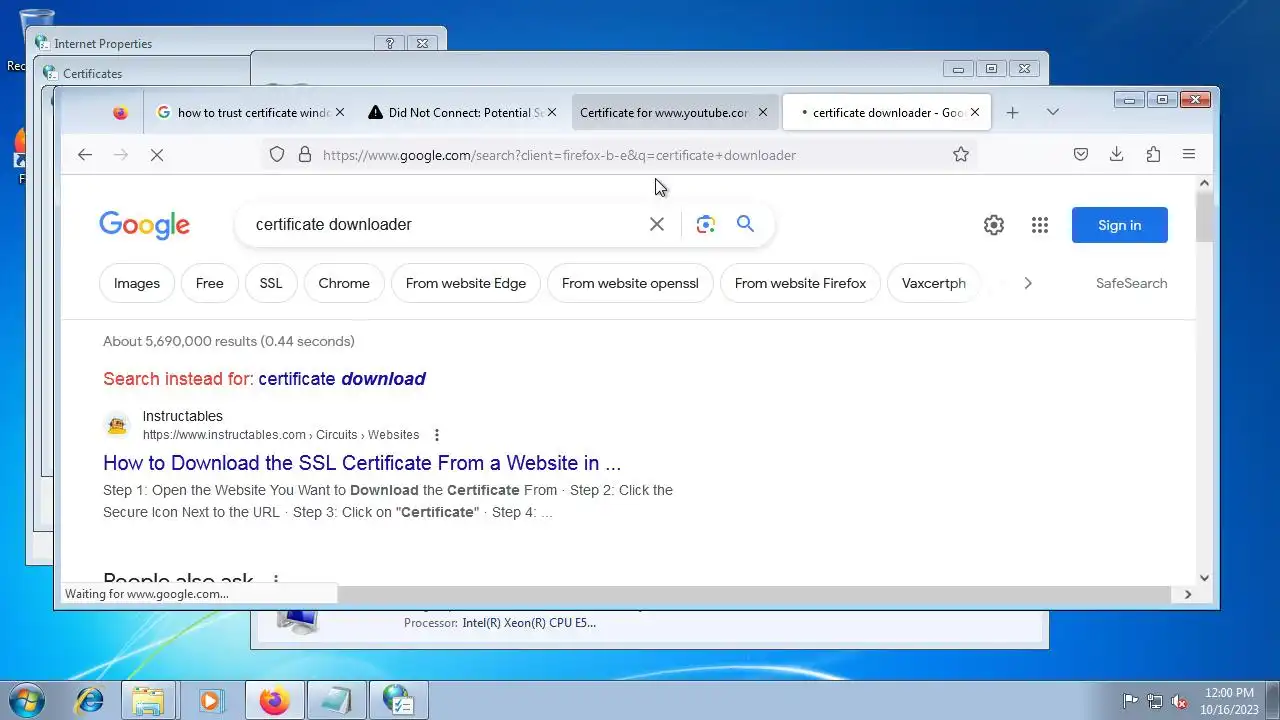This screenshot has width=1280, height=720.
Task: Open tracking protection shield icon
Action: (x=277, y=154)
